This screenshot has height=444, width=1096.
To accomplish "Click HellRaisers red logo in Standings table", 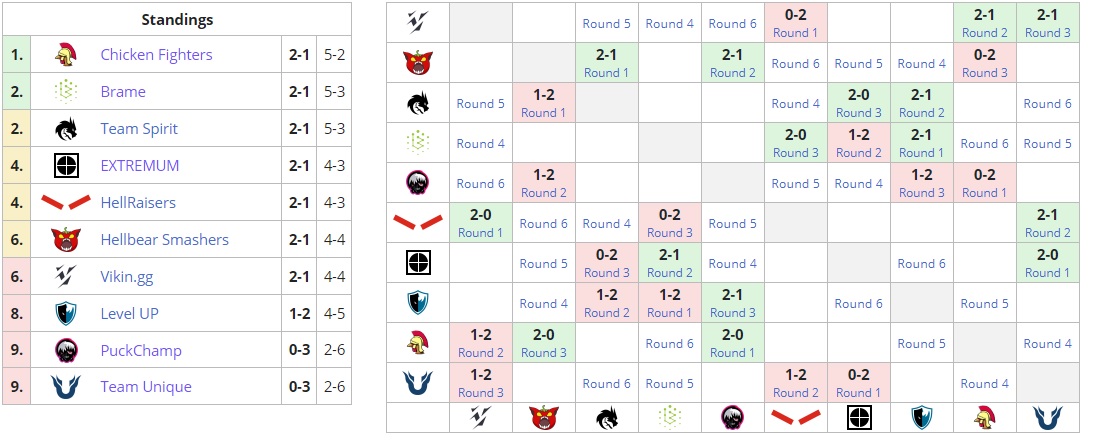I will coord(65,203).
